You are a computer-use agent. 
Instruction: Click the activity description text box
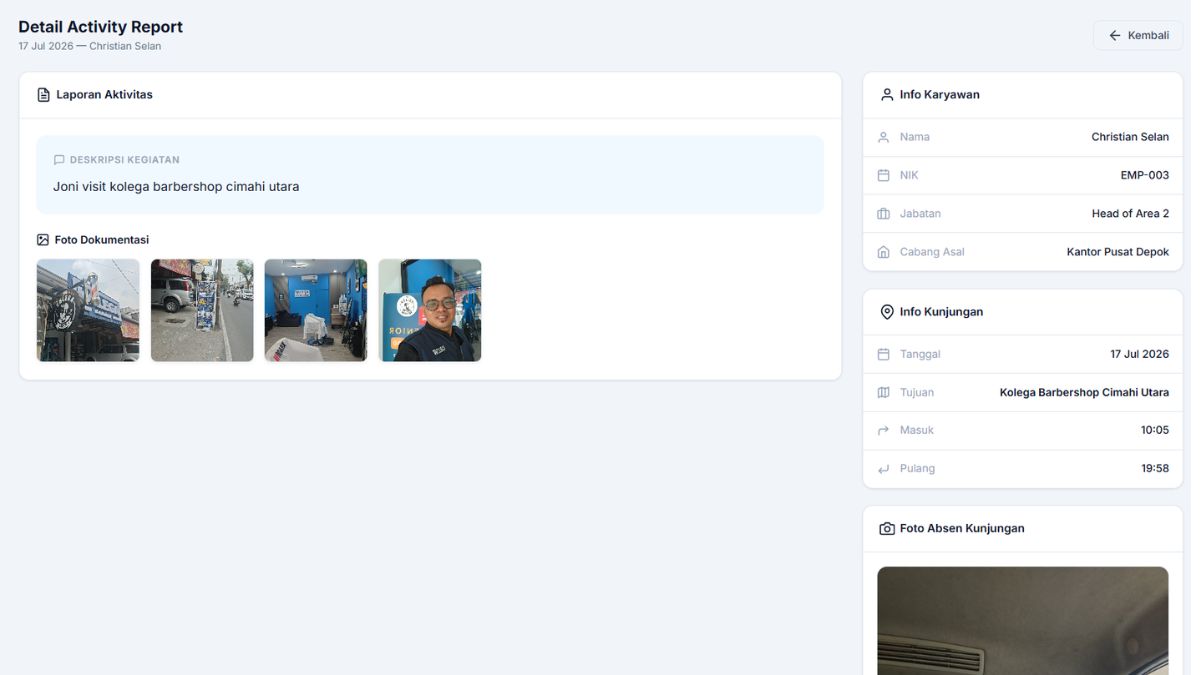(430, 175)
